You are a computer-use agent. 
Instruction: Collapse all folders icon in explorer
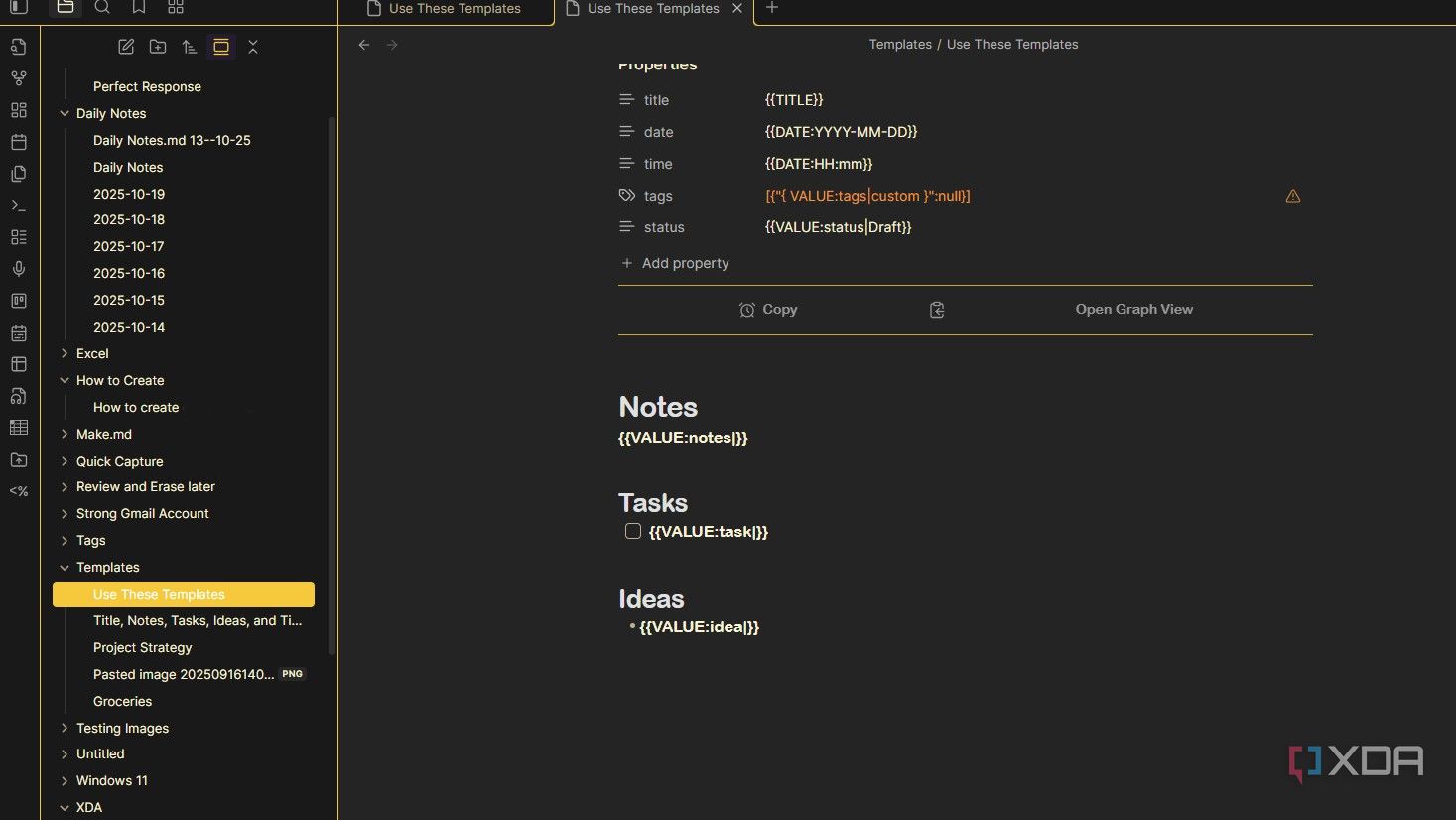pos(253,47)
